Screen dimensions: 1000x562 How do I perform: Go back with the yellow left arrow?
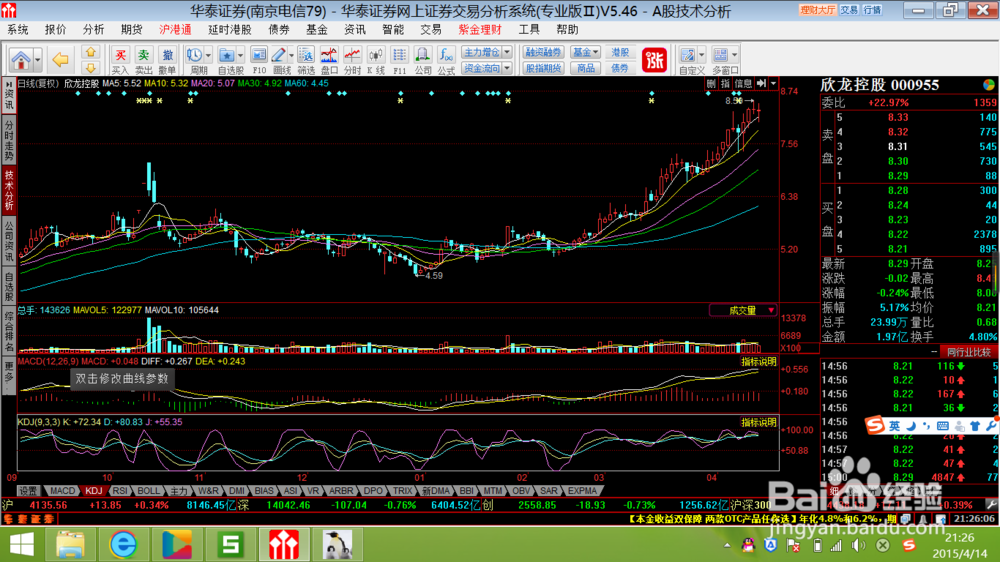coord(61,60)
